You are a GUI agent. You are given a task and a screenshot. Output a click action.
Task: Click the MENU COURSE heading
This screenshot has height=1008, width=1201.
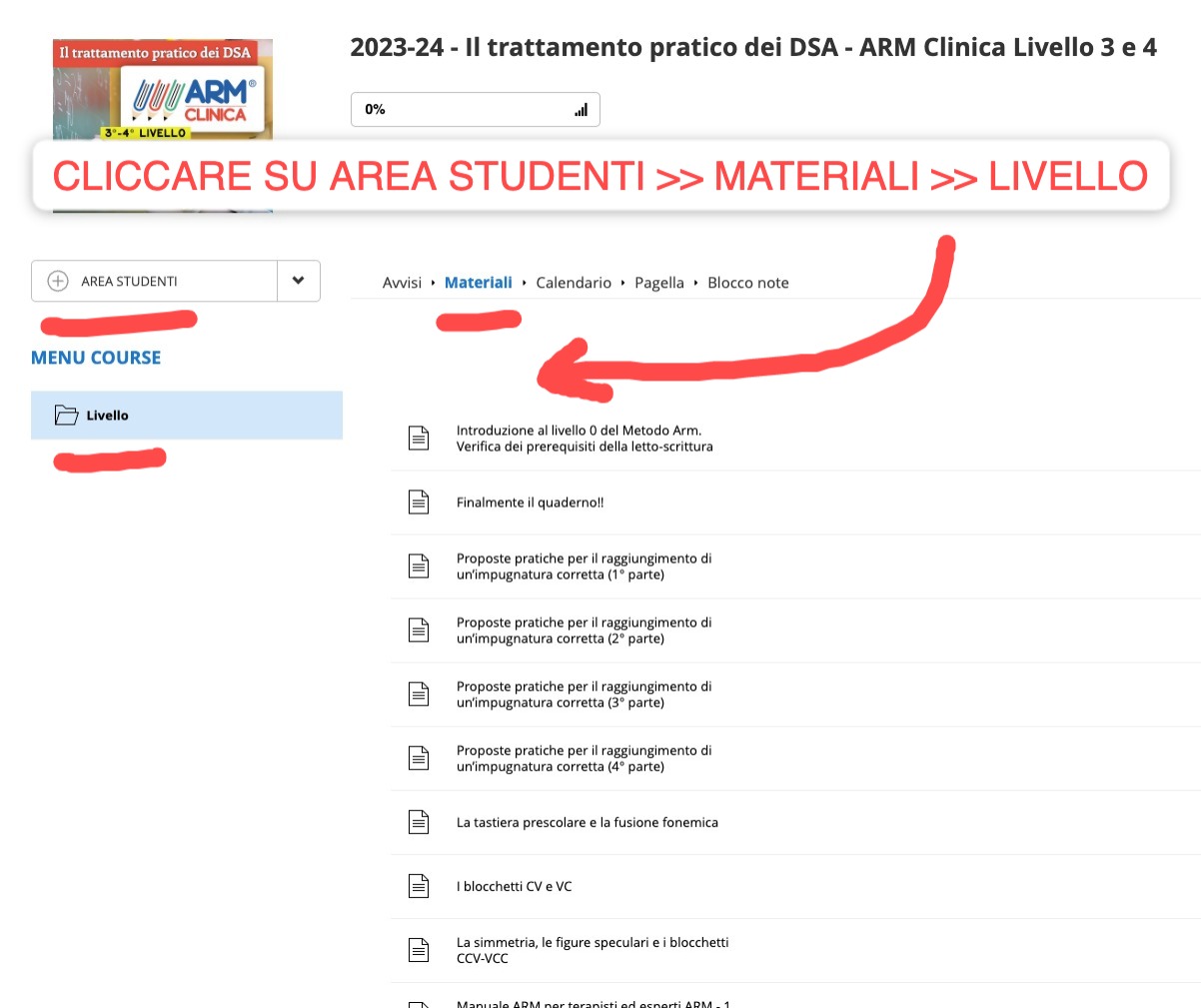click(96, 358)
